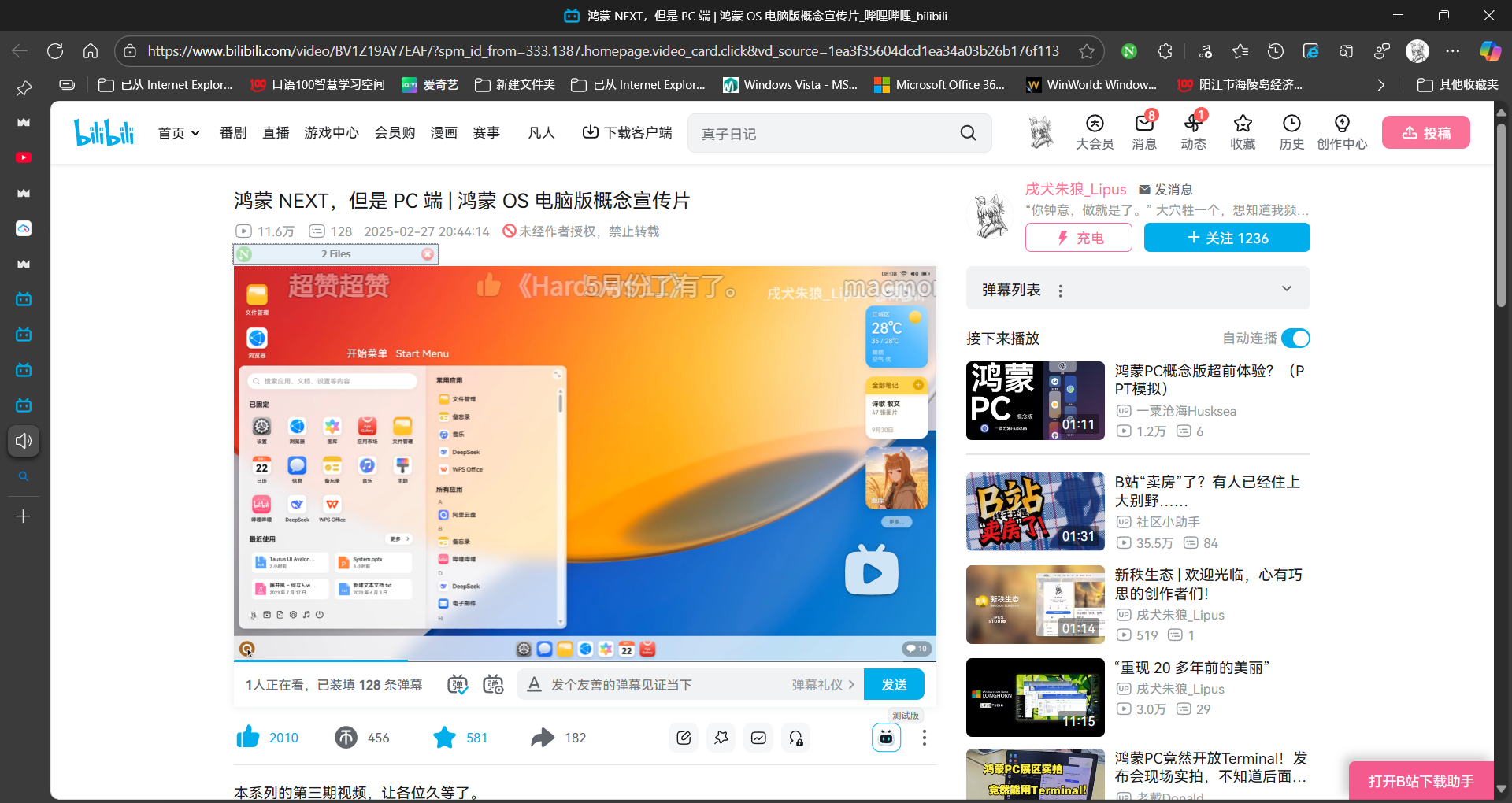Expand bookmarks bar overflow chevron

[1380, 84]
